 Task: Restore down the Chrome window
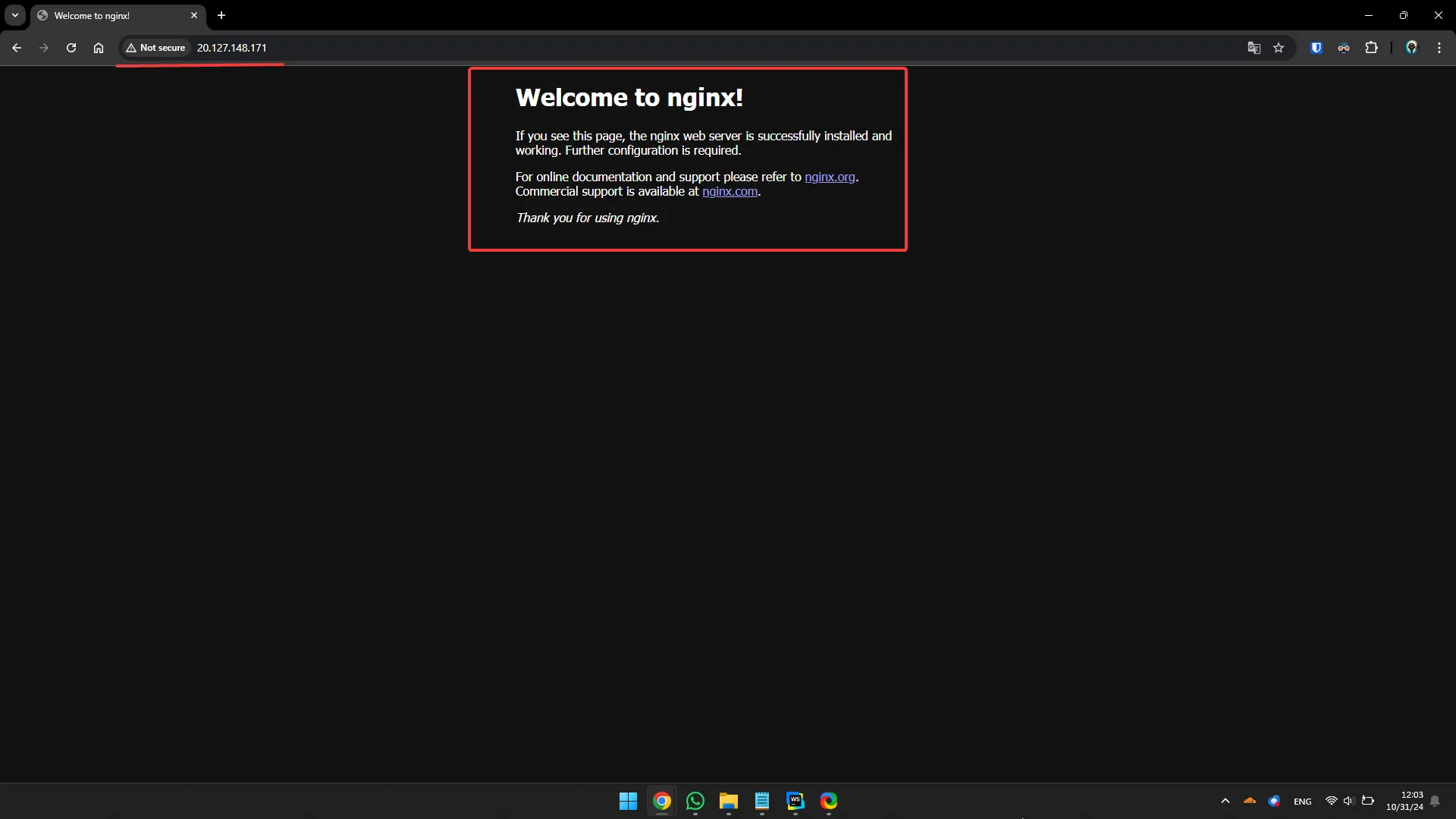pos(1404,15)
